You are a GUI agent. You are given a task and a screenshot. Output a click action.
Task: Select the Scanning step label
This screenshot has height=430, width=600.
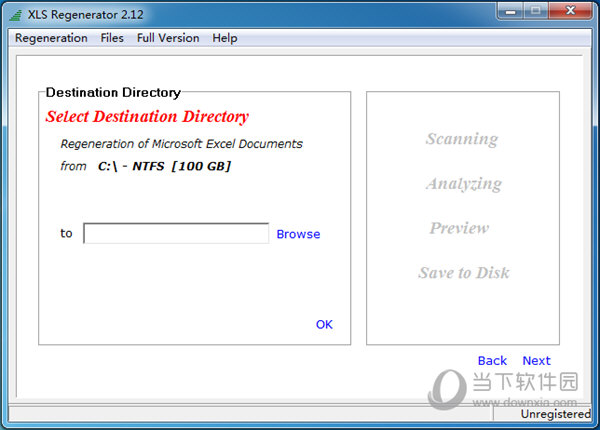(x=461, y=139)
